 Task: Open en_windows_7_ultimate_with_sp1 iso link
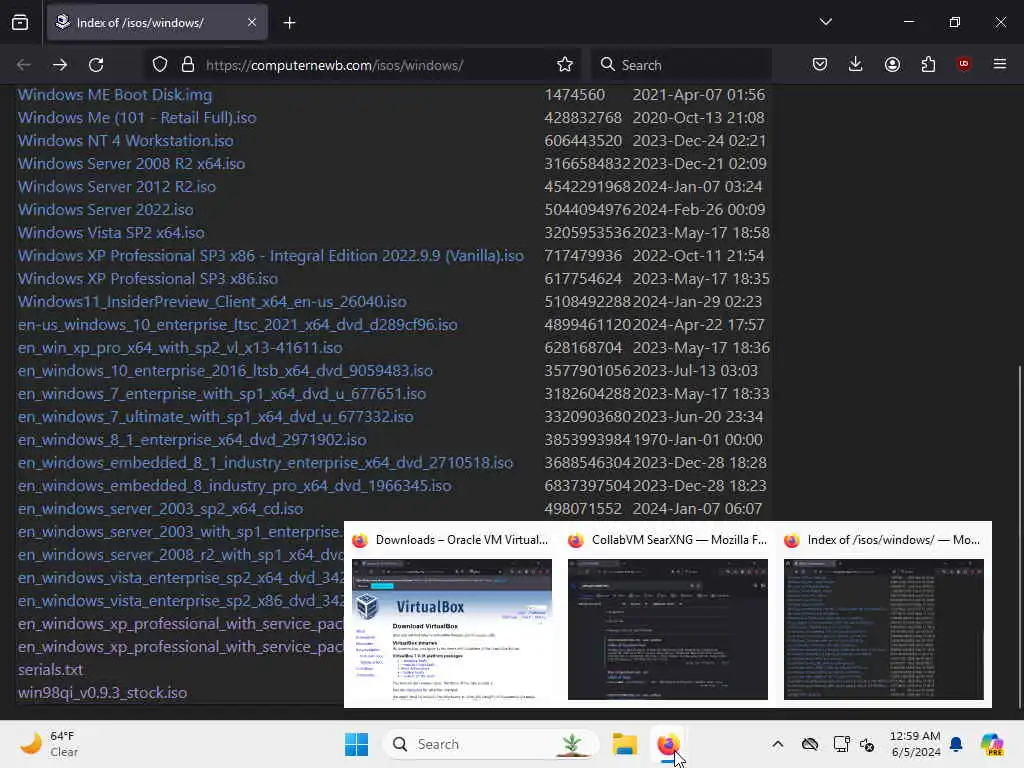pyautogui.click(x=216, y=417)
